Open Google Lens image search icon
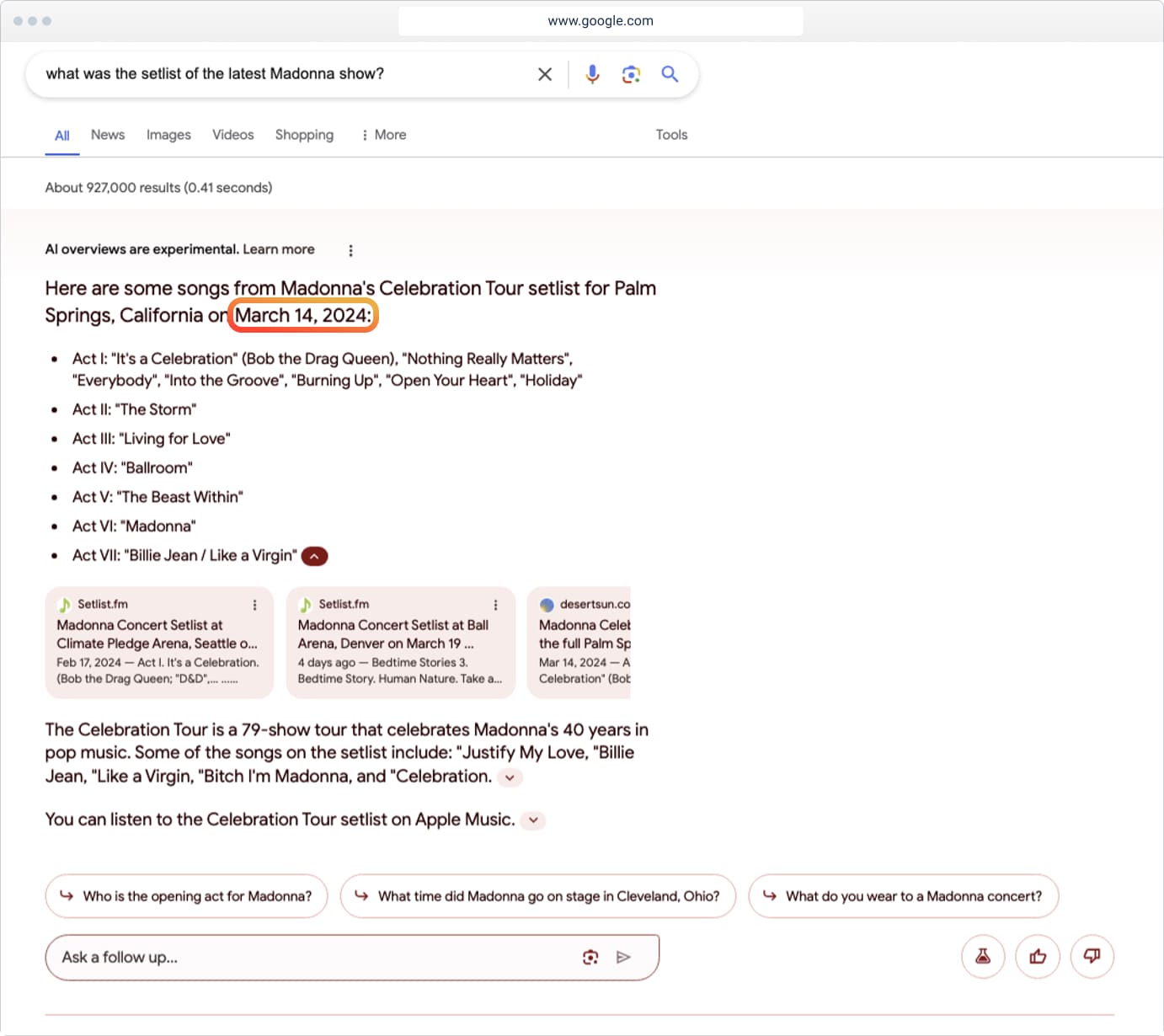The image size is (1164, 1036). [631, 74]
